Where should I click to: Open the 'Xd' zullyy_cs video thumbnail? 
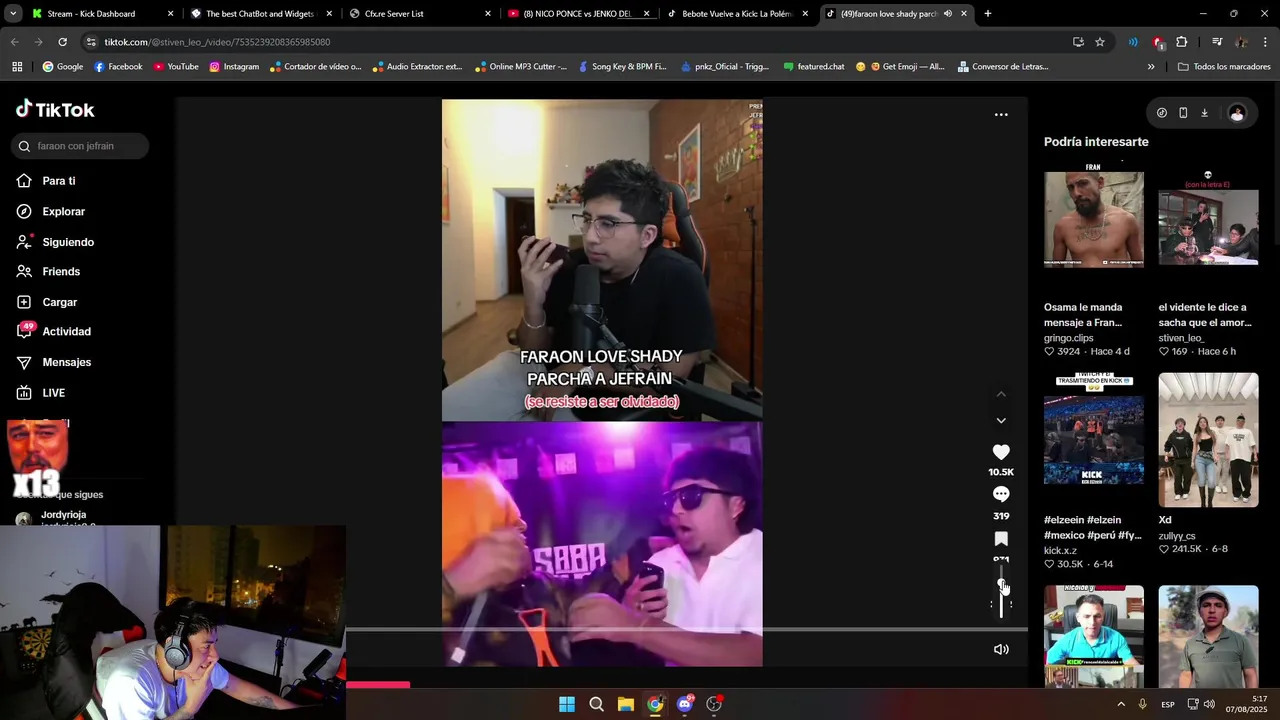pos(1208,440)
